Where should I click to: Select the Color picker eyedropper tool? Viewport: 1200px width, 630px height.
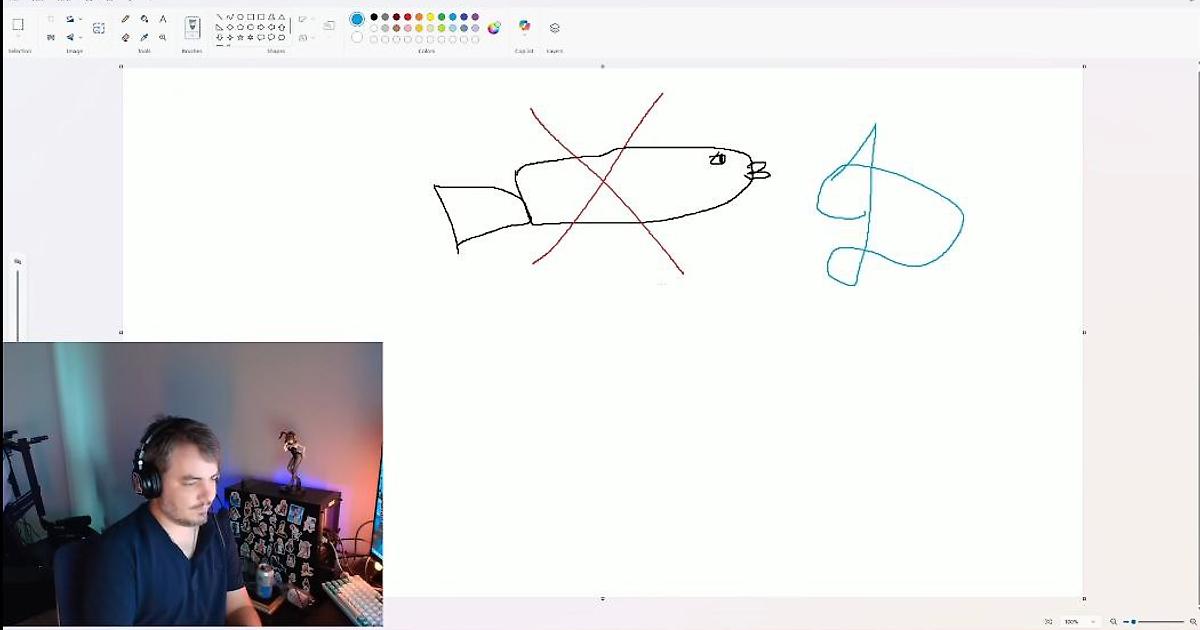(144, 37)
